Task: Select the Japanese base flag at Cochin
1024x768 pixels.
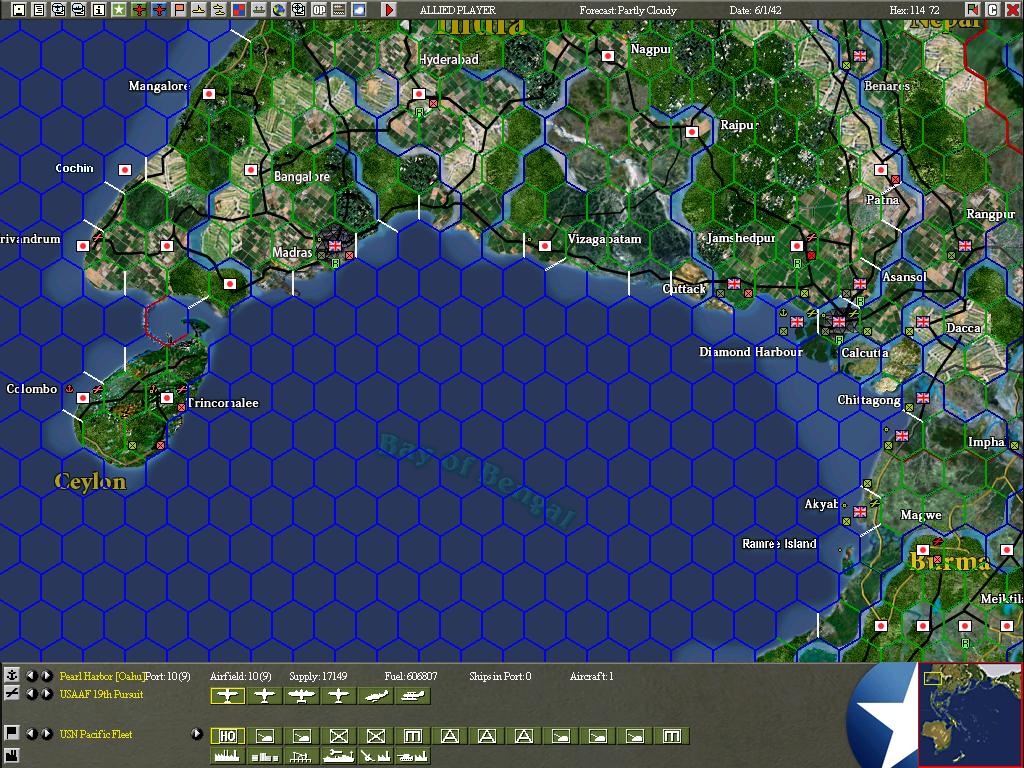Action: point(125,170)
